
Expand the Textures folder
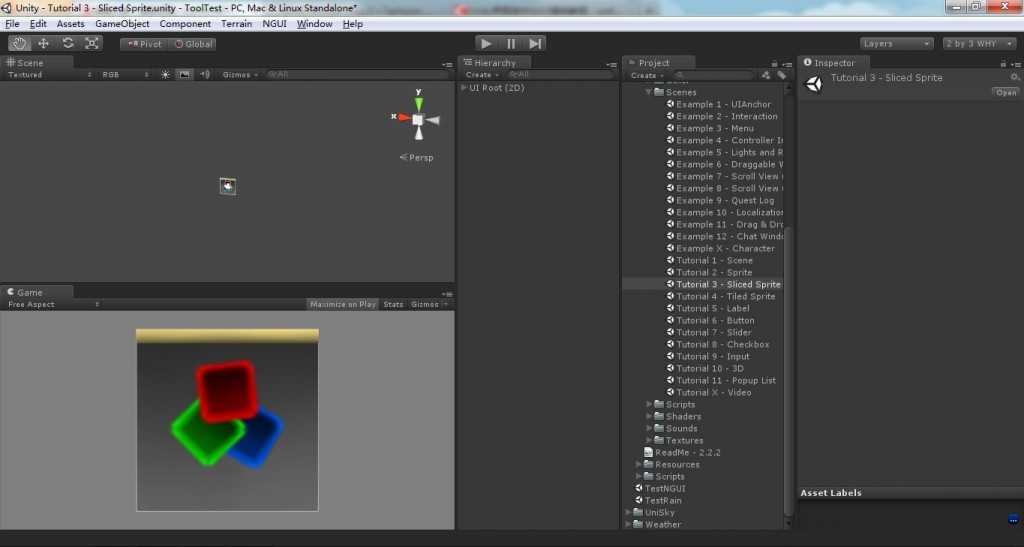pos(648,441)
